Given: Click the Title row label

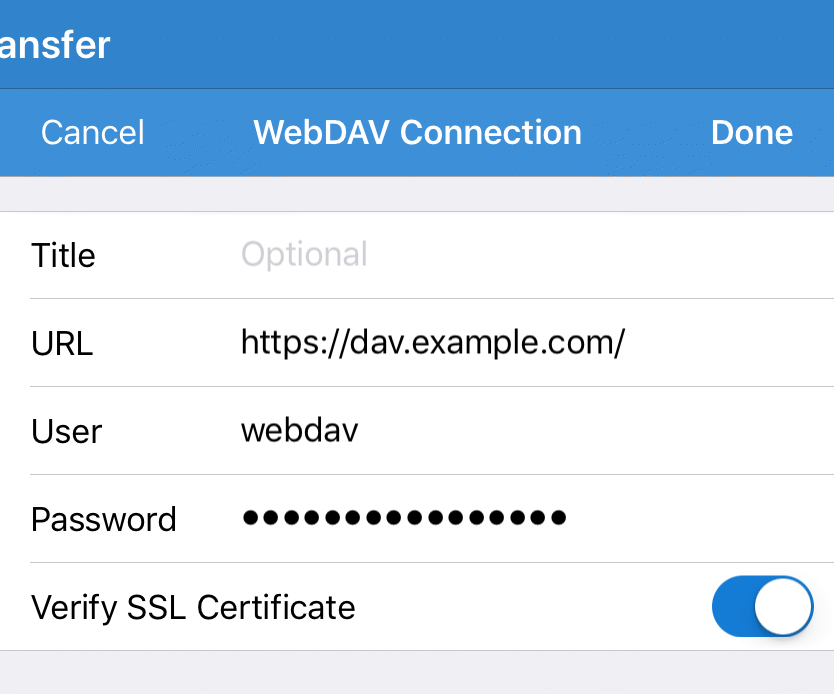Looking at the screenshot, I should point(63,255).
